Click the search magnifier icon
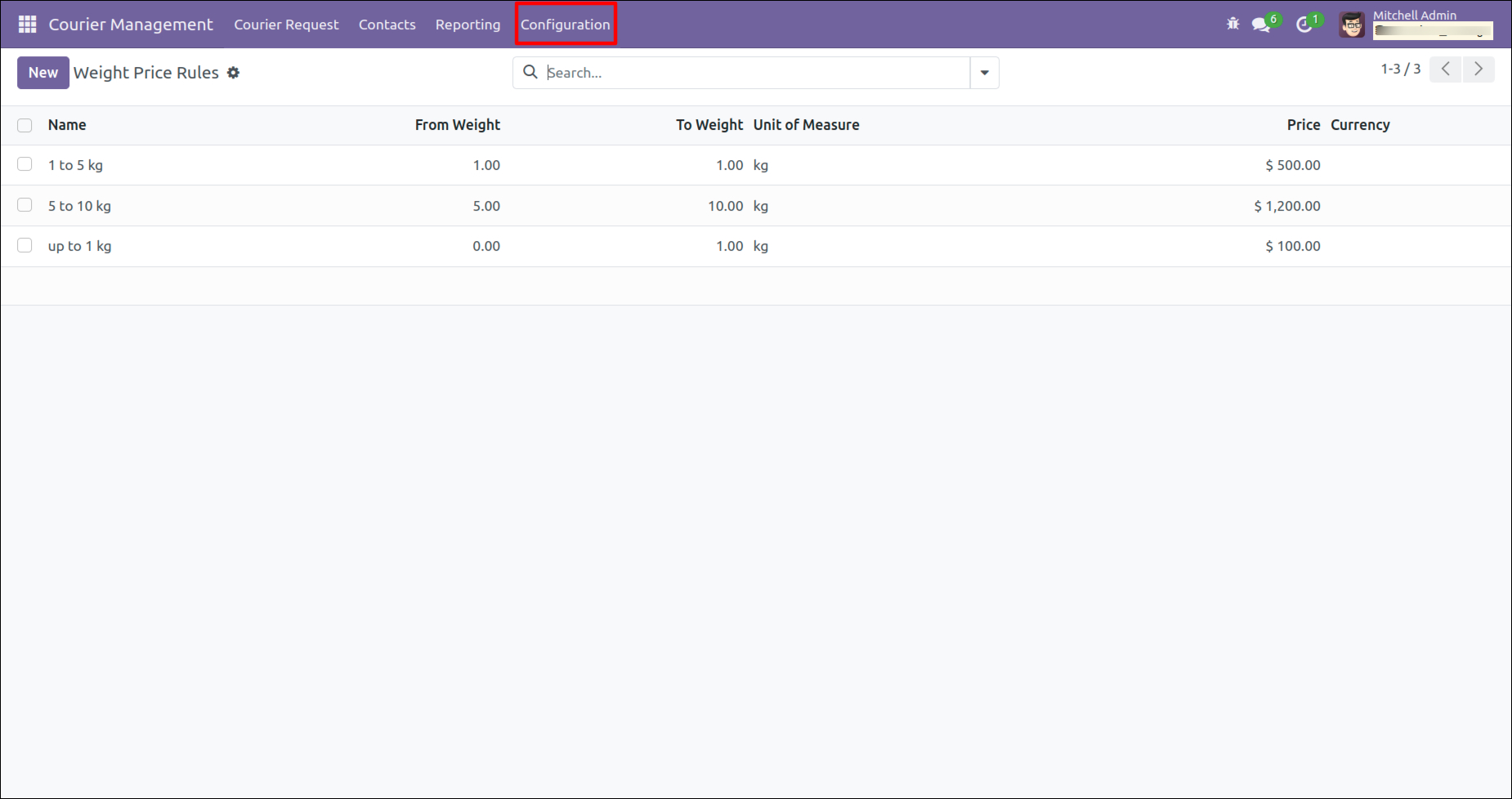The width and height of the screenshot is (1512, 799). 530,72
